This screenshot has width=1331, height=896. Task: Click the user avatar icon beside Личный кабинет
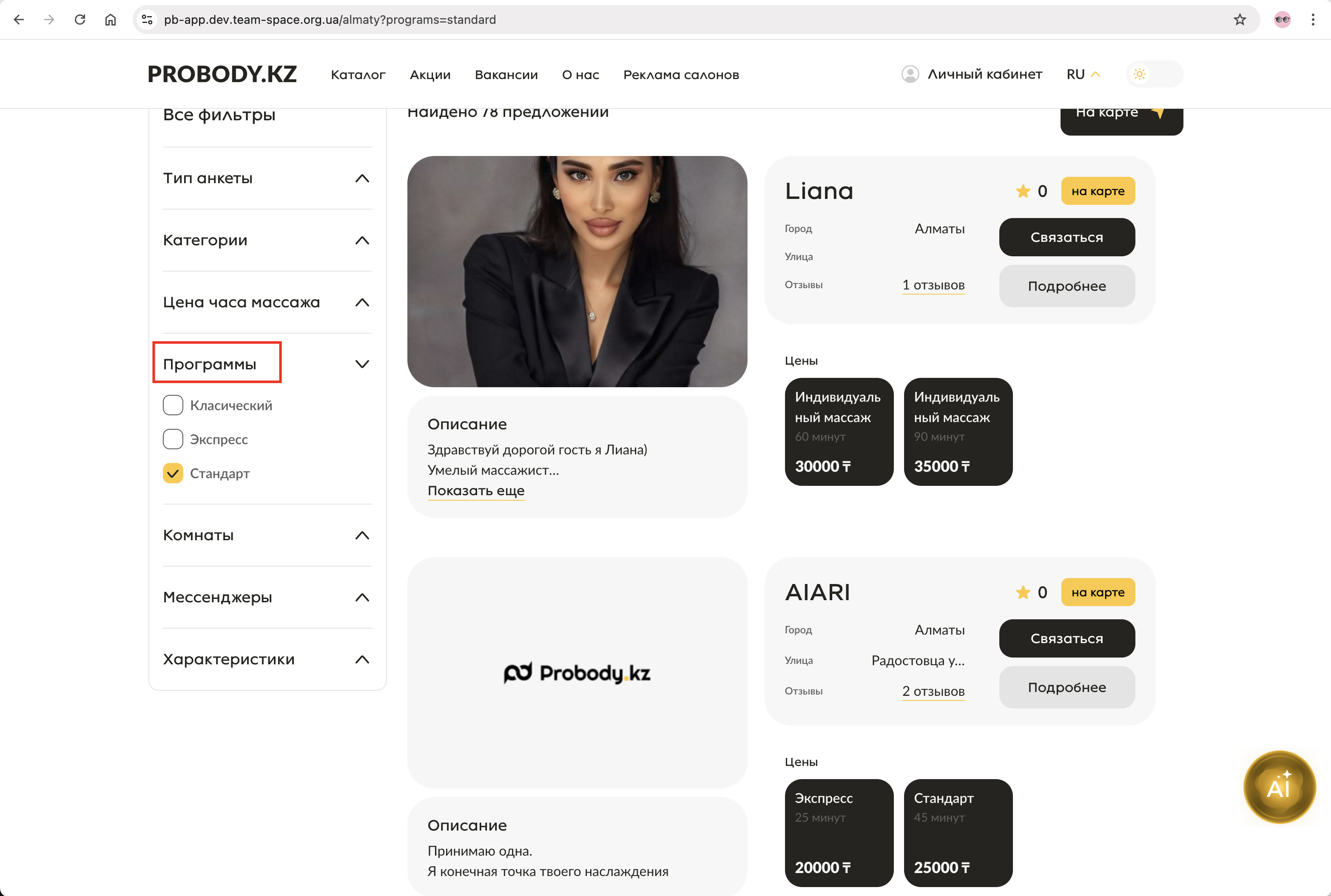pos(910,74)
